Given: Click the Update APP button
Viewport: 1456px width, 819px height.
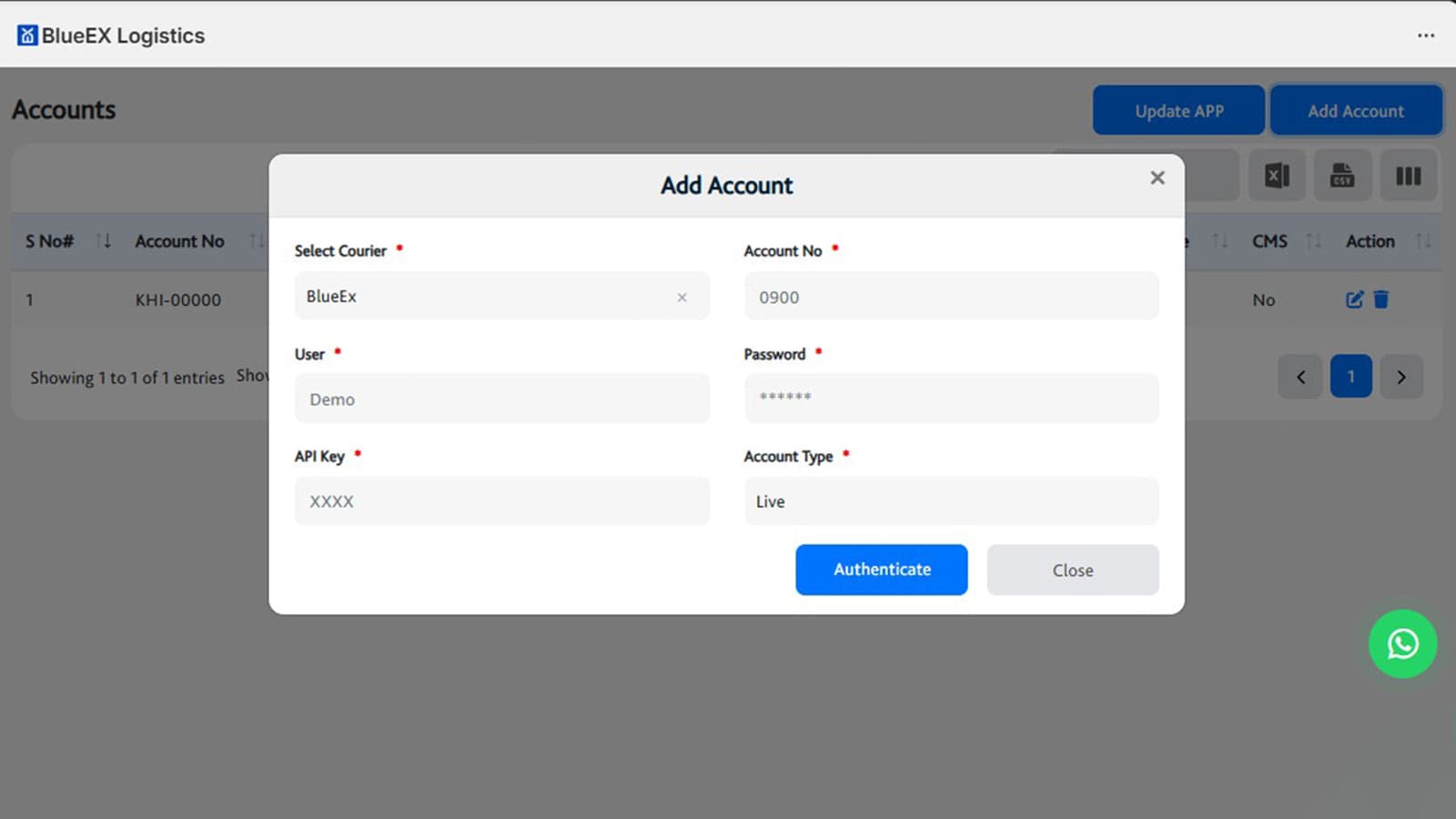Looking at the screenshot, I should pyautogui.click(x=1178, y=110).
